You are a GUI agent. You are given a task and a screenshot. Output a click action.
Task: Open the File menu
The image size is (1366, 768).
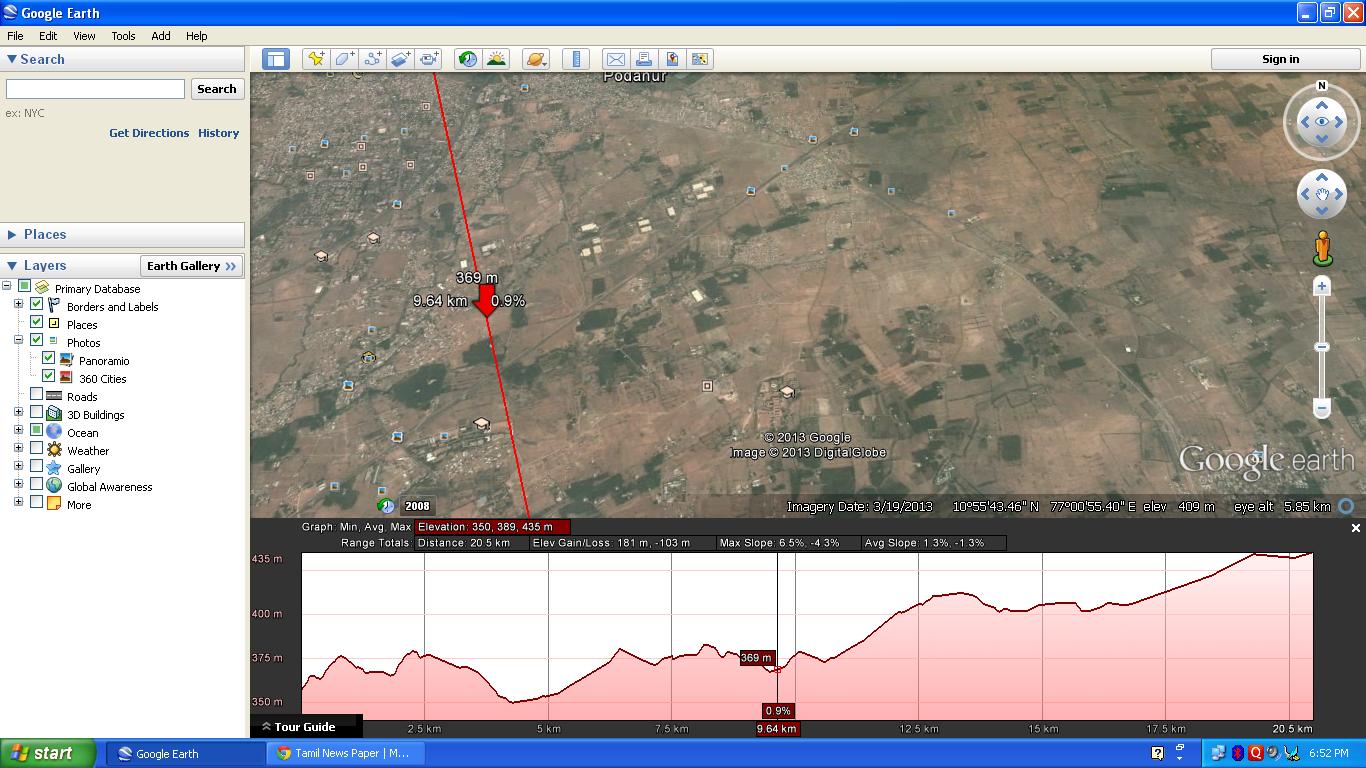(15, 36)
